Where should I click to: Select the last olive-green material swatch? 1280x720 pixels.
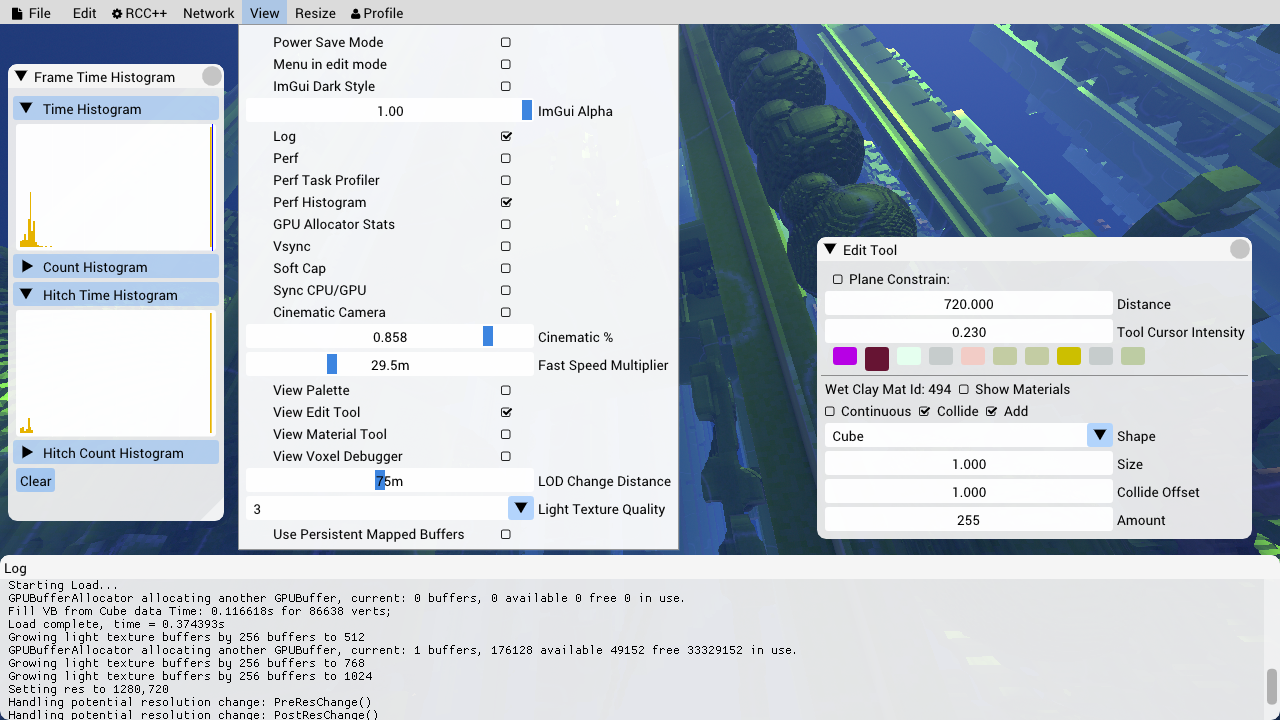[x=1133, y=356]
